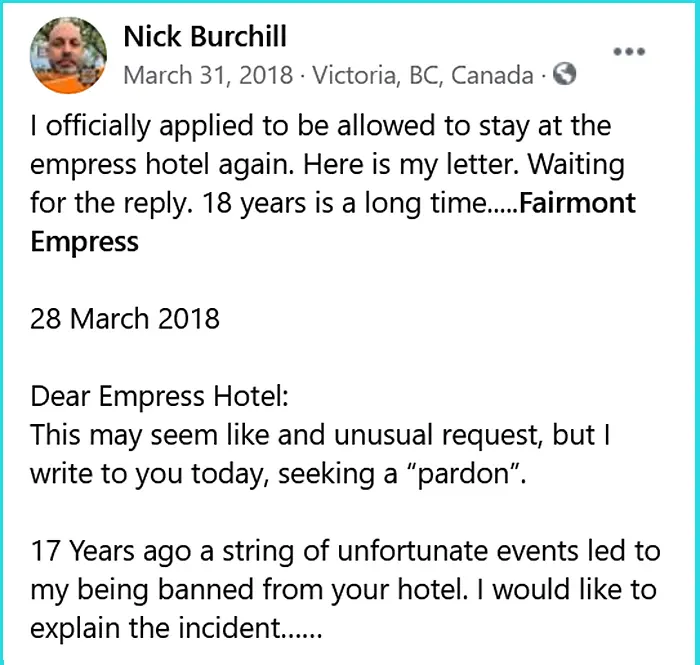The width and height of the screenshot is (700, 665).
Task: Open the Victoria, BC, Canada location link
Action: [x=423, y=75]
